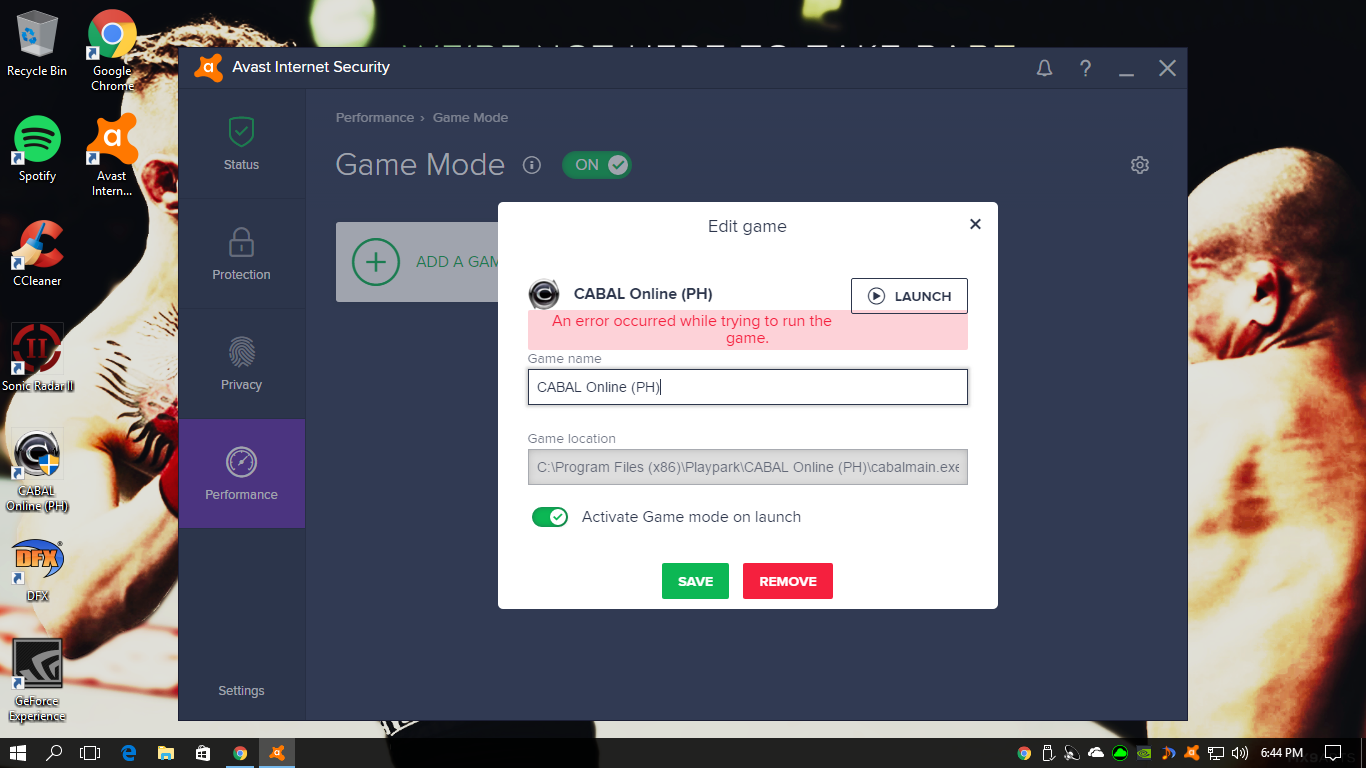Viewport: 1366px width, 768px height.
Task: Open File Explorer from the taskbar
Action: (166, 753)
